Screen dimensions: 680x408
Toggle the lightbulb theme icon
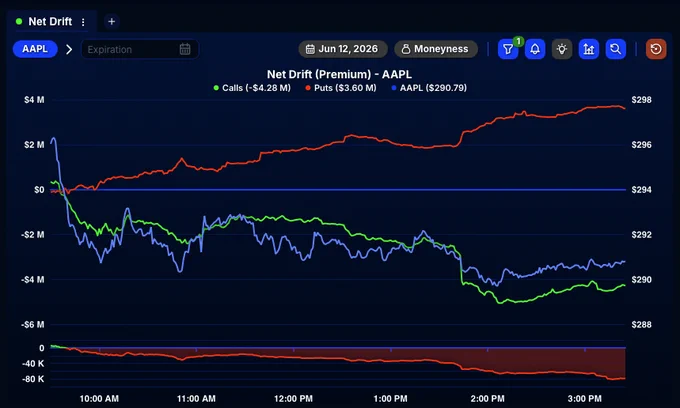click(x=562, y=49)
